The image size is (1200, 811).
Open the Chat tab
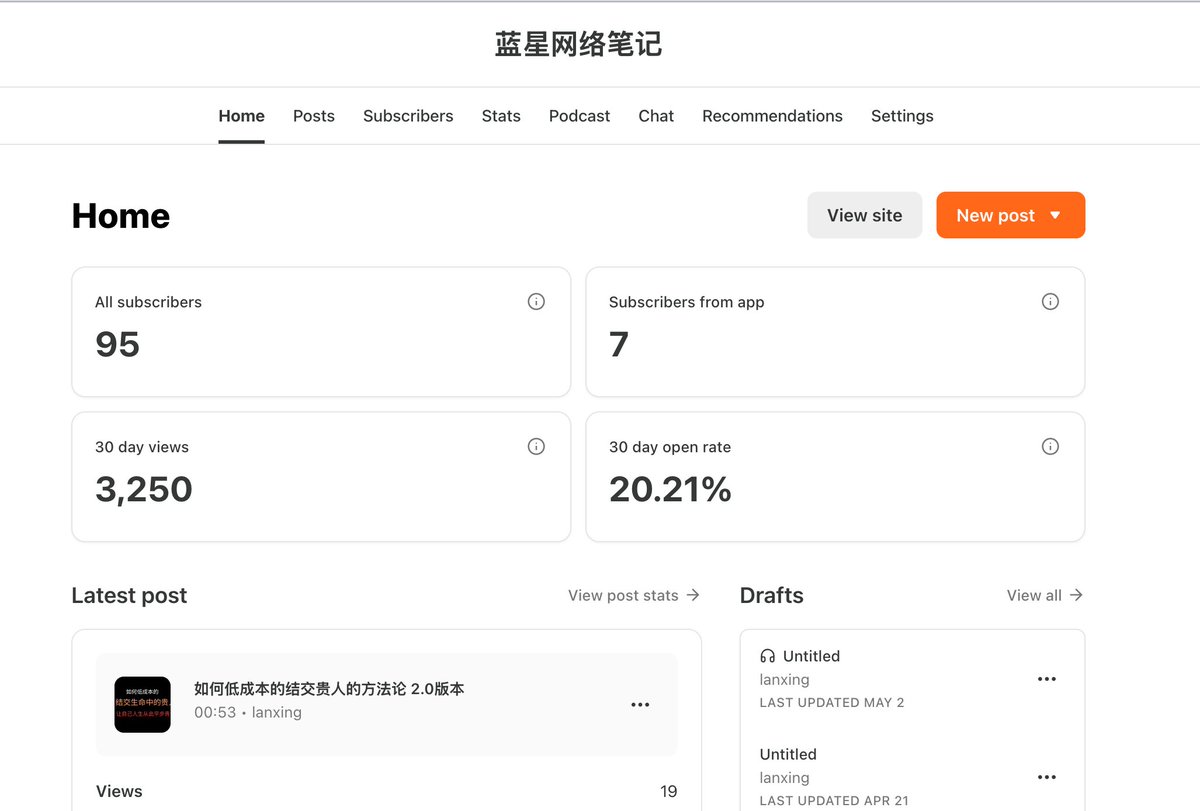pos(656,116)
